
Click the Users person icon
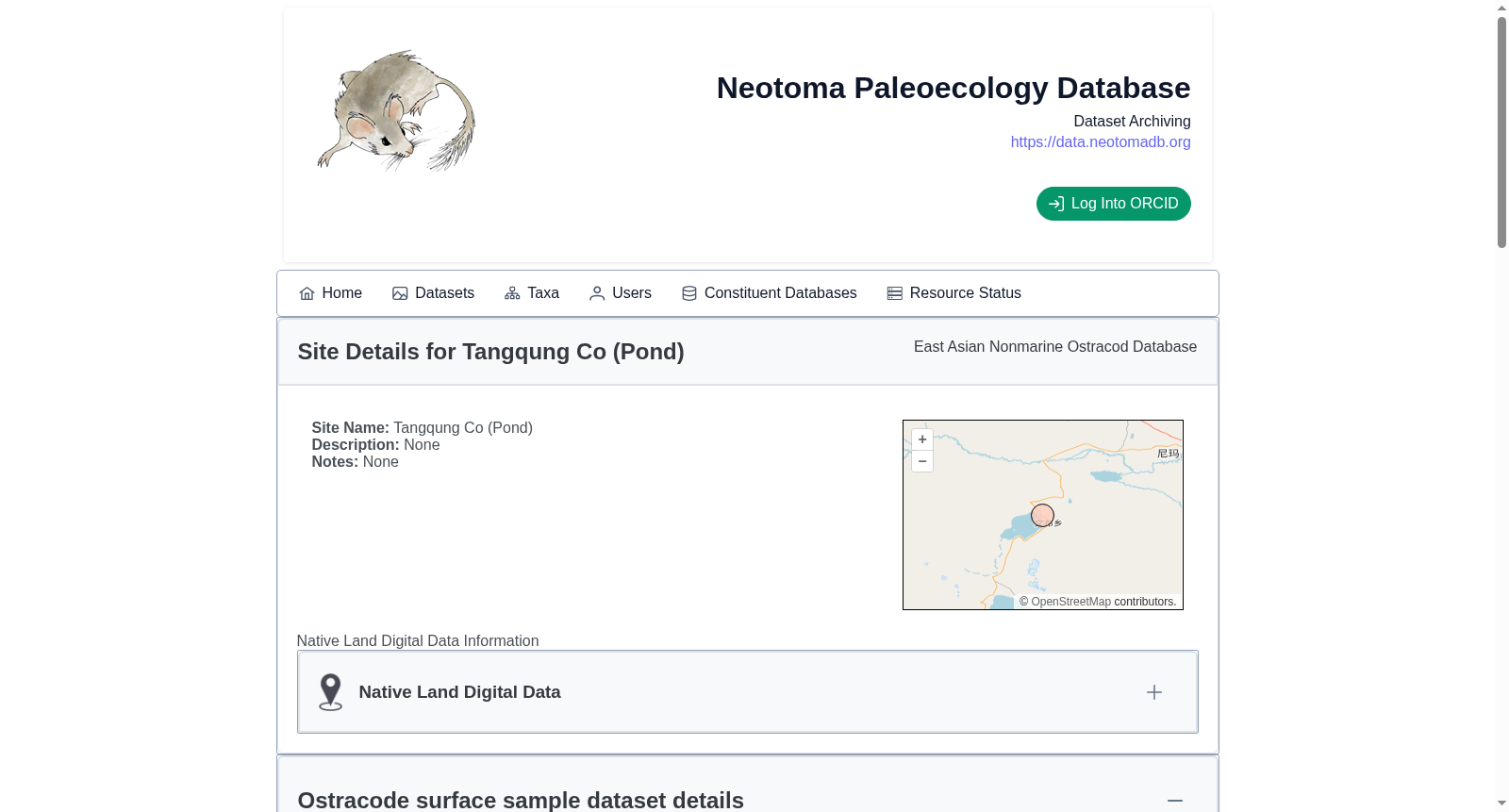[597, 293]
